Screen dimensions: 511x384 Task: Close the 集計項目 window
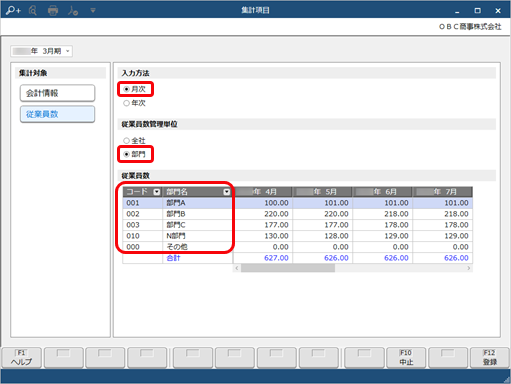[498, 11]
